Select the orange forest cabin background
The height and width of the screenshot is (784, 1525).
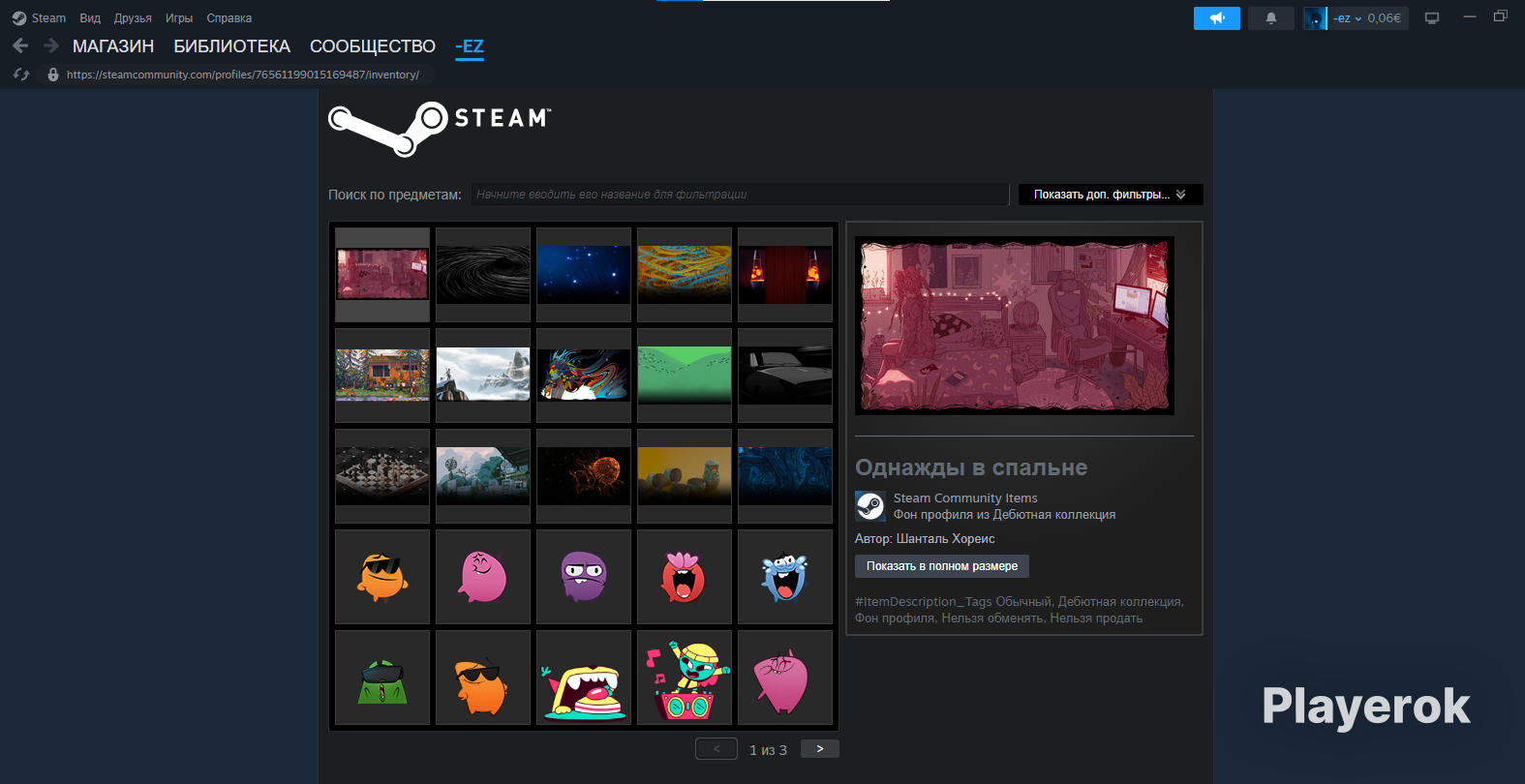tap(382, 376)
